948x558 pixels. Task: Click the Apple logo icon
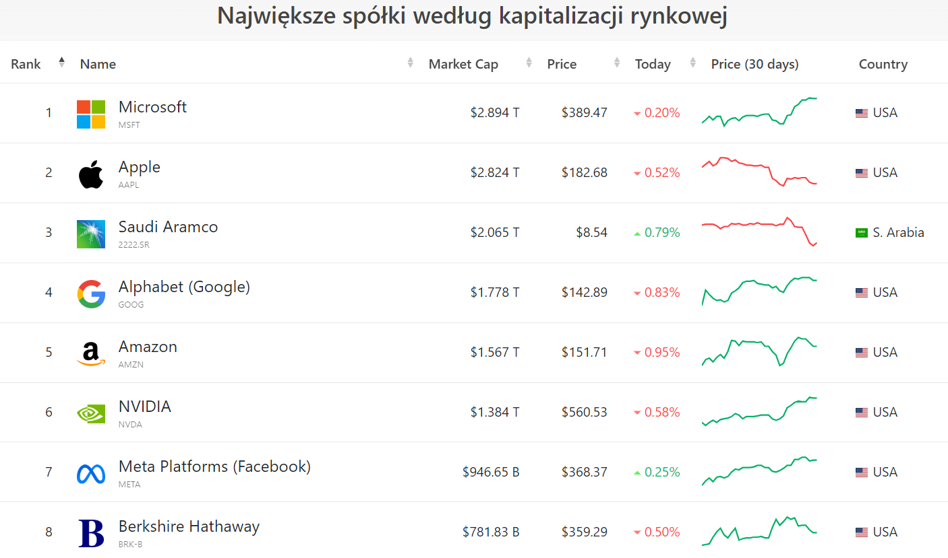91,174
